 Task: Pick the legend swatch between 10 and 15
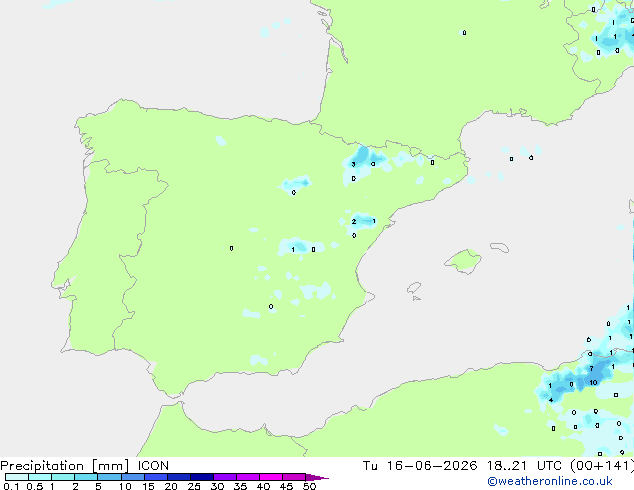pyautogui.click(x=132, y=477)
